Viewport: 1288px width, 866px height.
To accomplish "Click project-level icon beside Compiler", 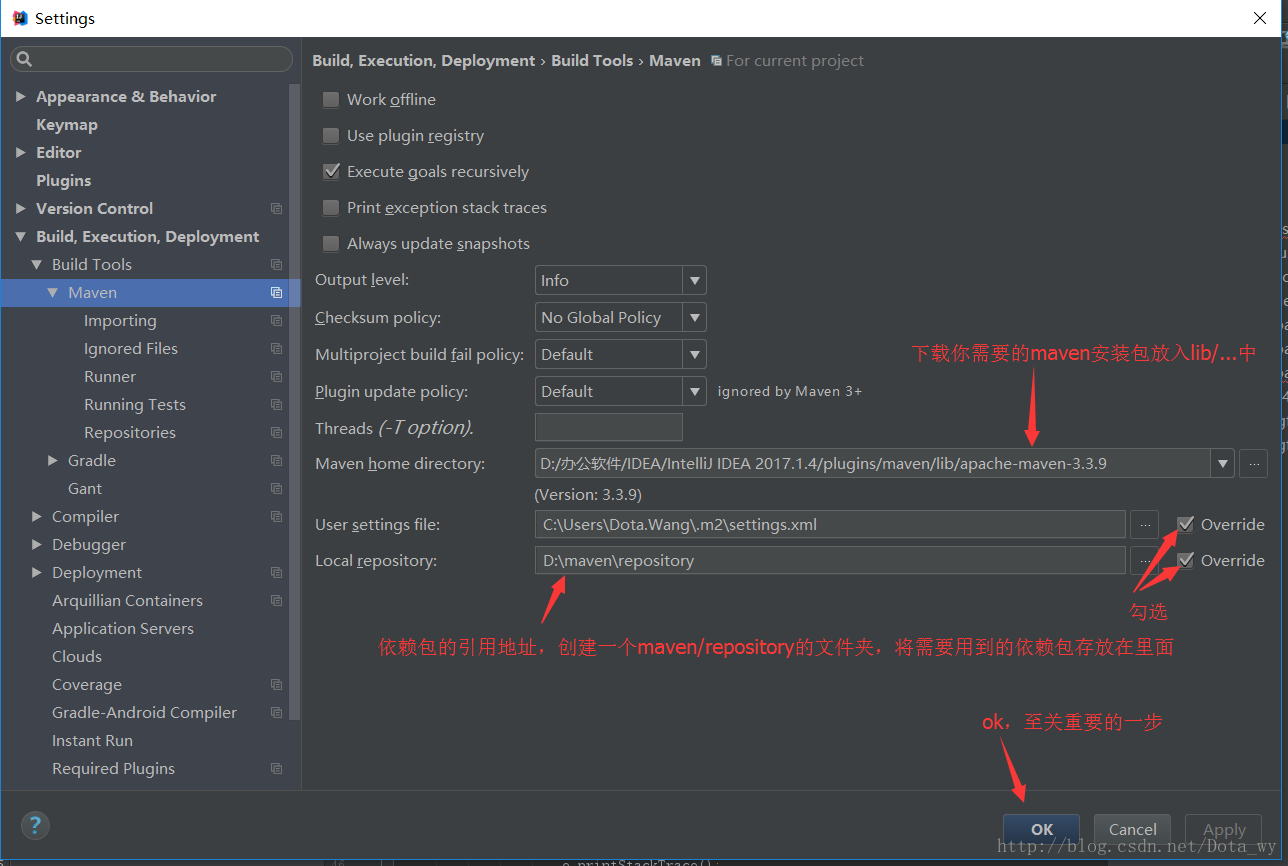I will point(277,517).
